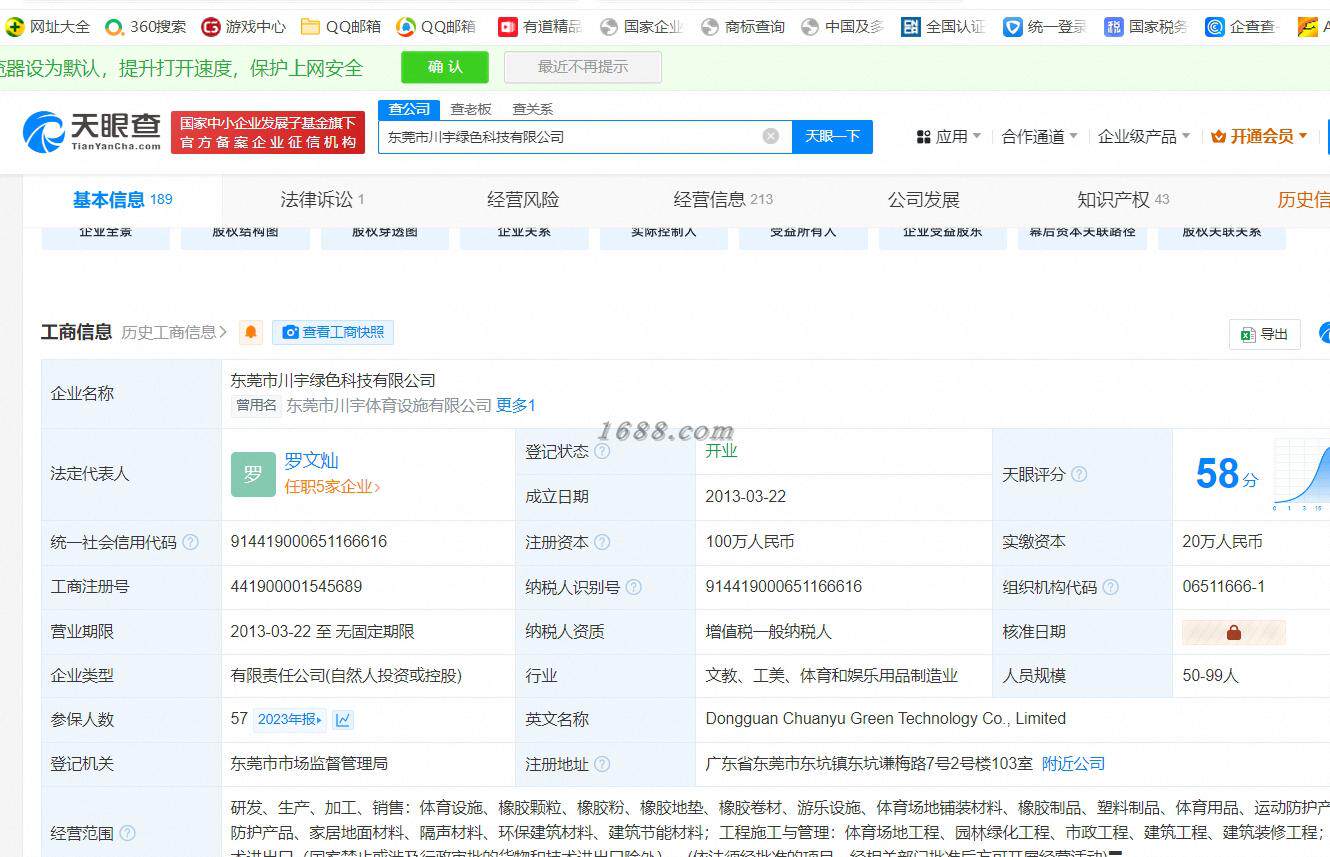Screen dimensions: 1330x857
Task: Switch to the 经营信息 tab
Action: (723, 200)
